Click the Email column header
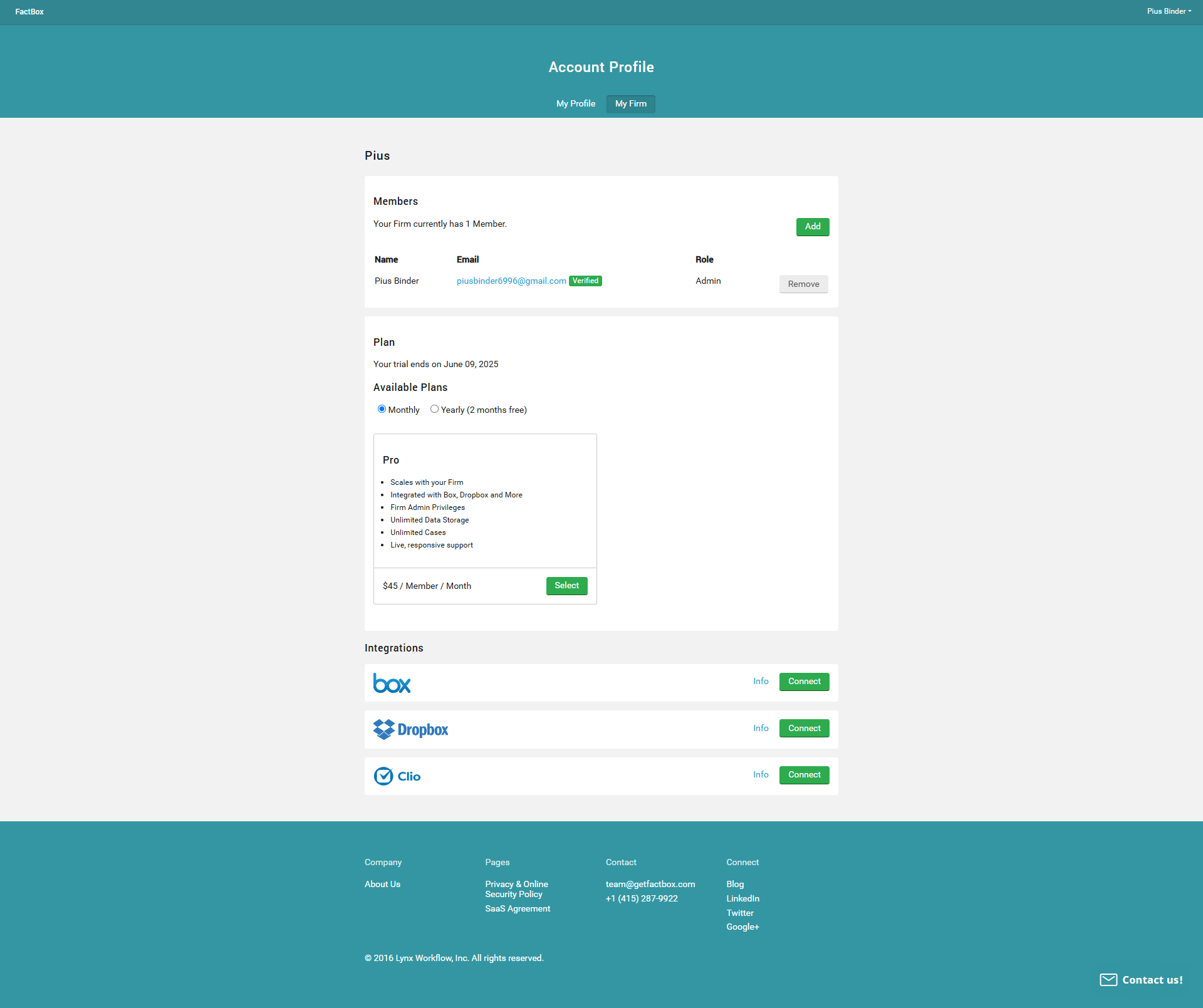 coord(467,259)
